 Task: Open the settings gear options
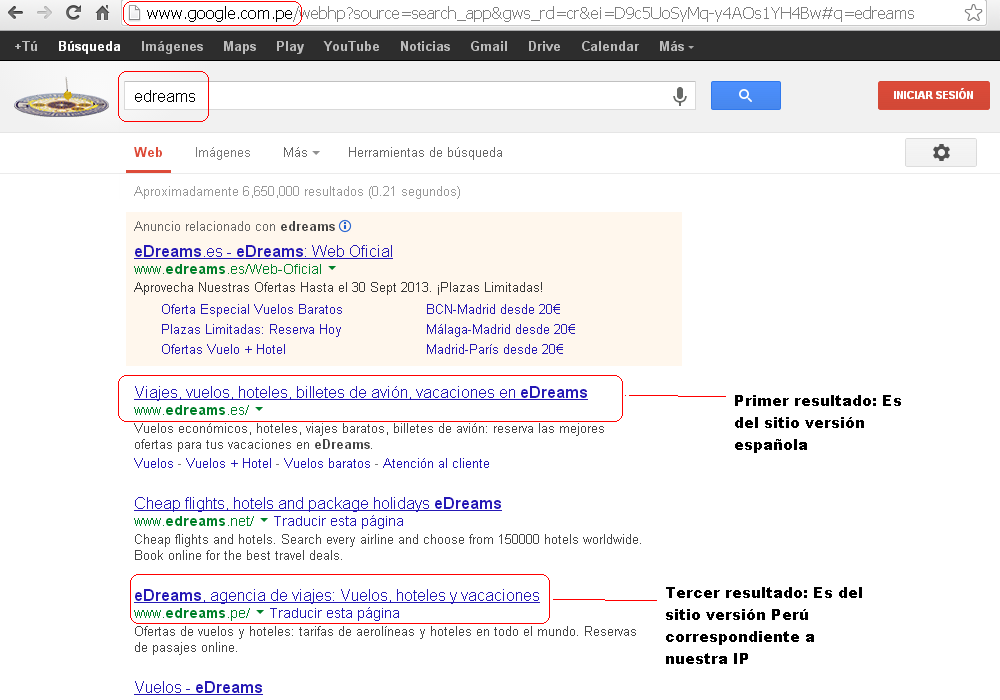[x=941, y=152]
